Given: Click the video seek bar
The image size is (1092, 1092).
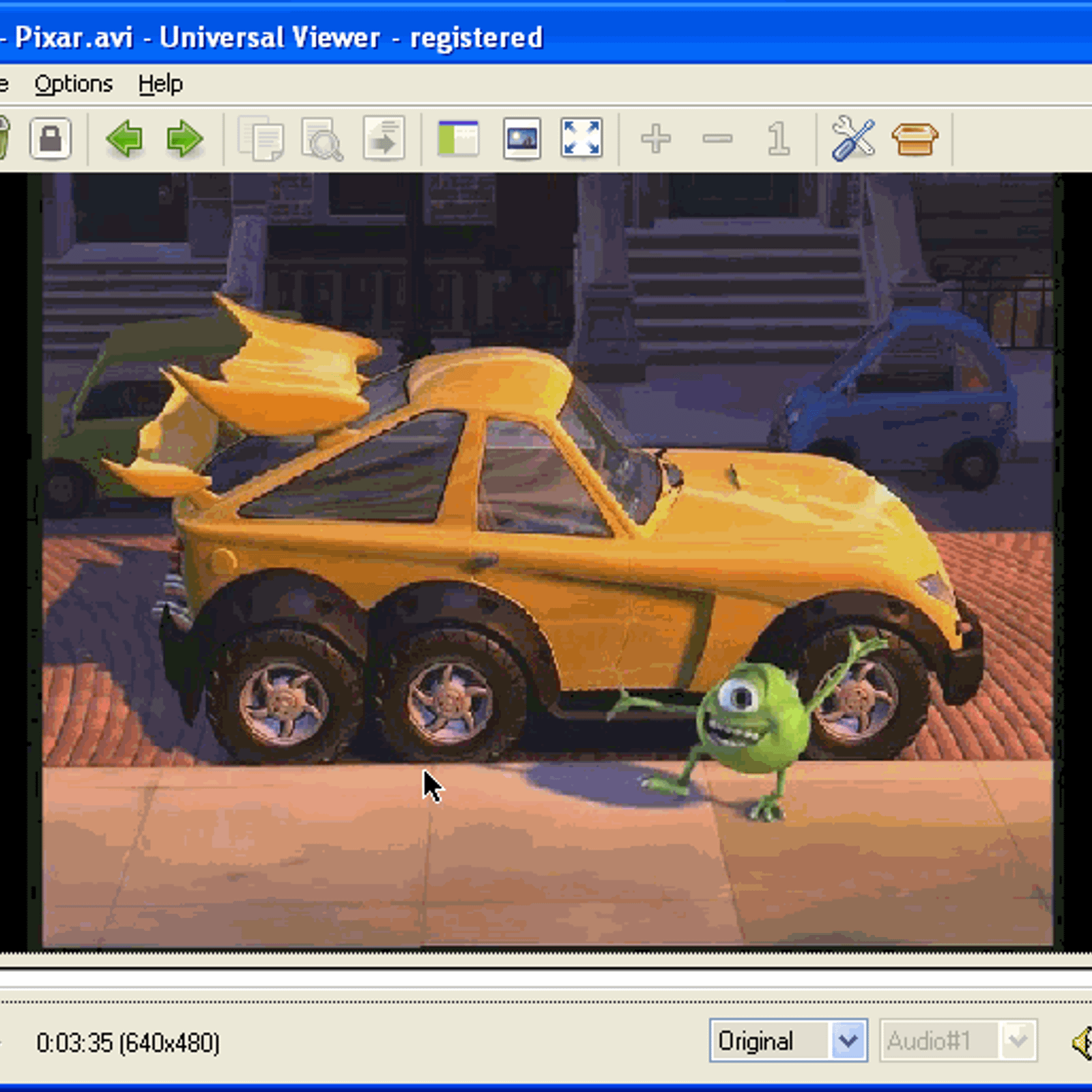Looking at the screenshot, I should point(546,978).
